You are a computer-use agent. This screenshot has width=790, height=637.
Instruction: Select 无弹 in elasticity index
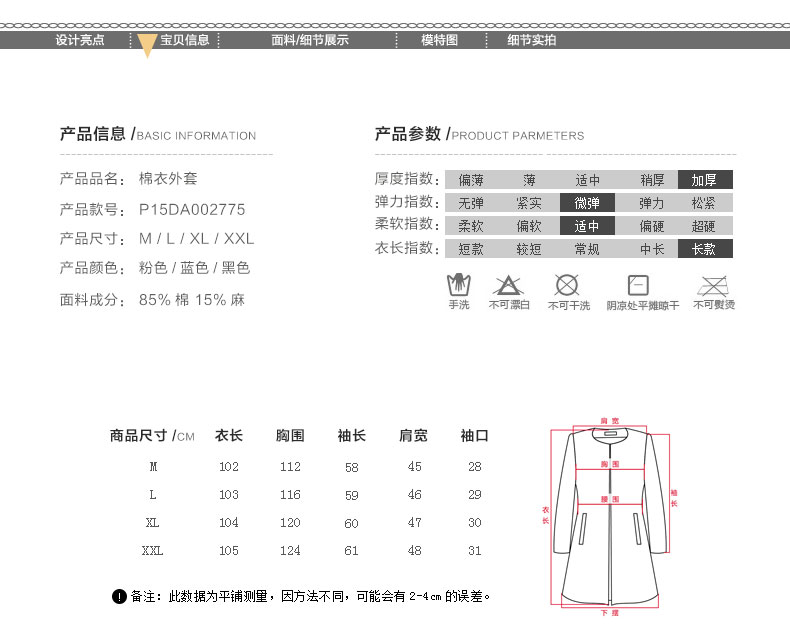(x=471, y=203)
